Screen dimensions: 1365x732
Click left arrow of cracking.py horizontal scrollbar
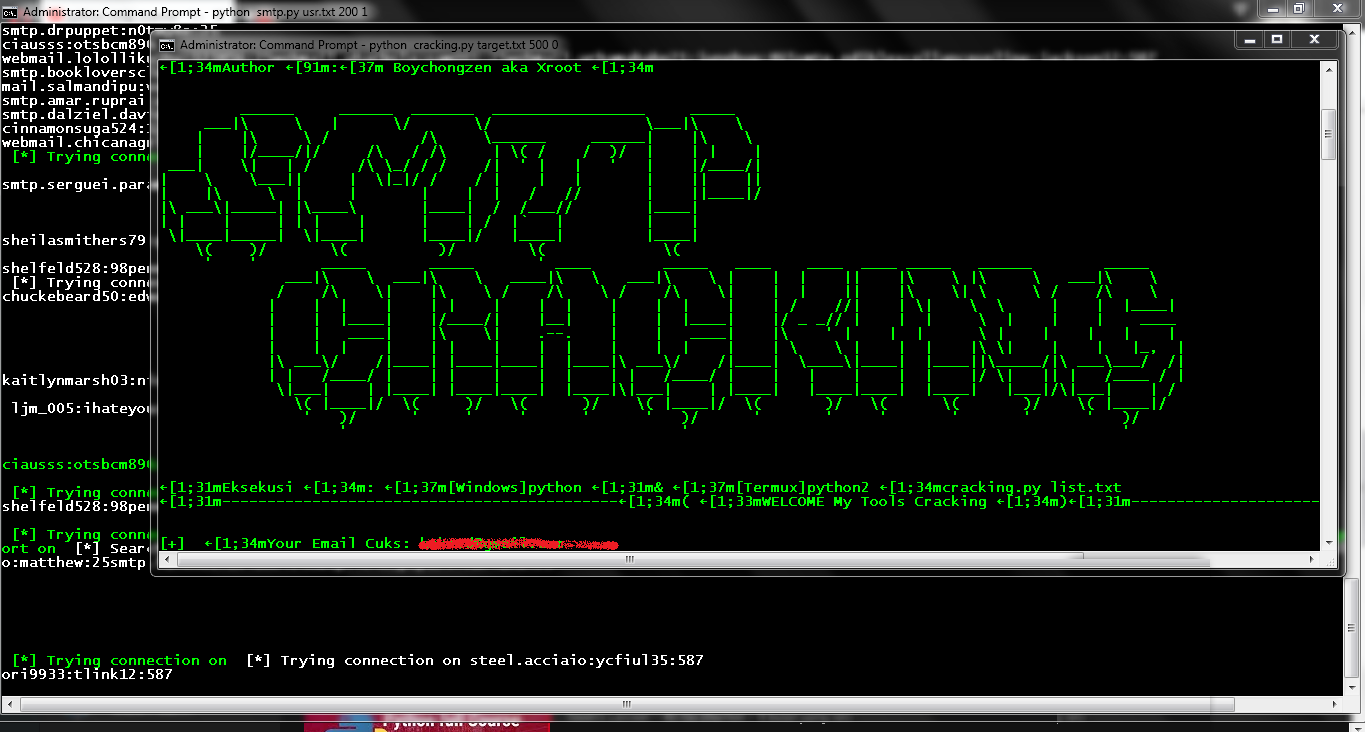(168, 560)
